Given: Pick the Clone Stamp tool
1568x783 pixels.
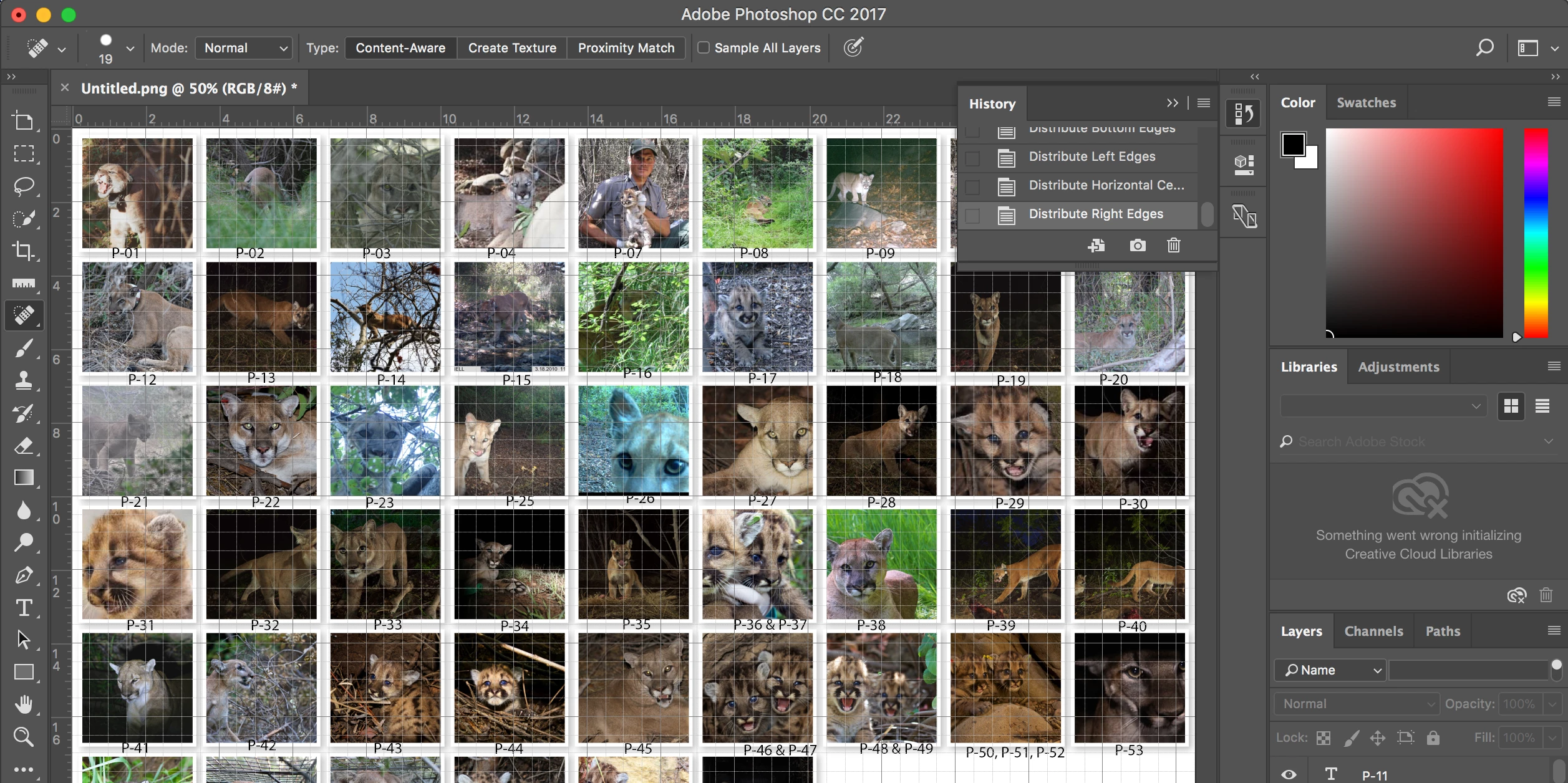Looking at the screenshot, I should [x=24, y=380].
